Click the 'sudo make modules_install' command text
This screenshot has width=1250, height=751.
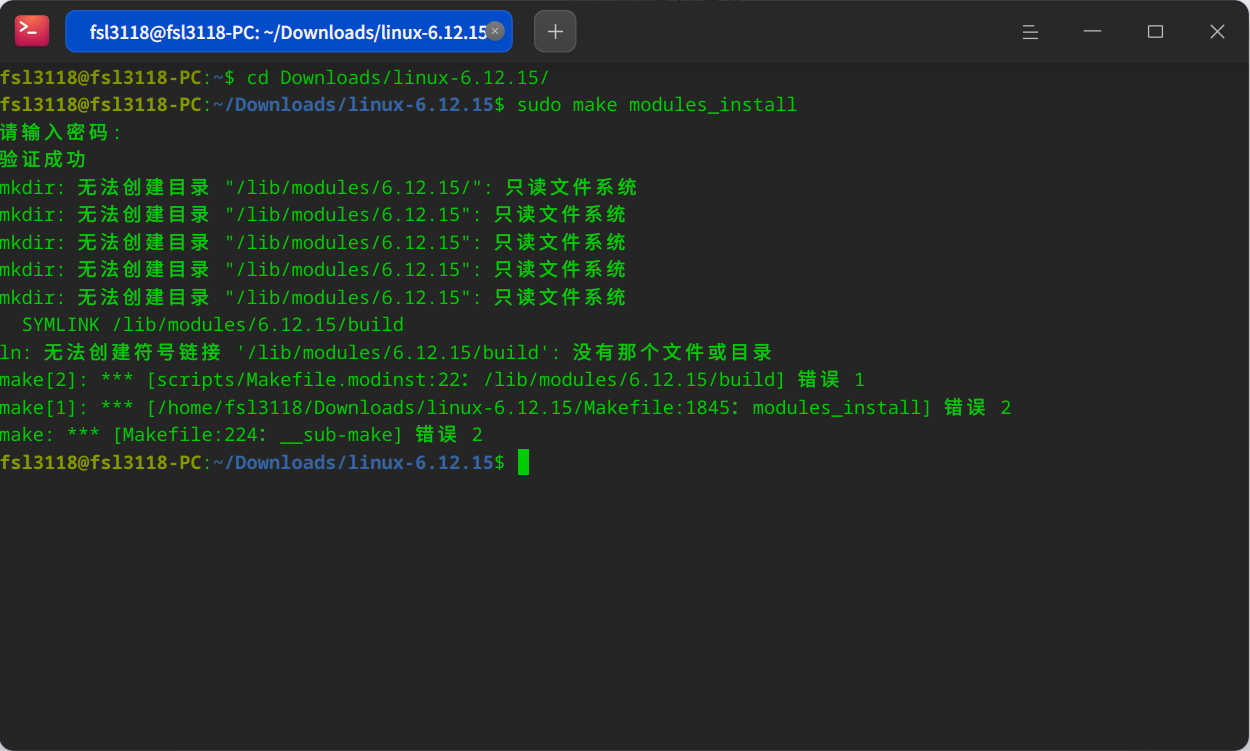[x=657, y=105]
